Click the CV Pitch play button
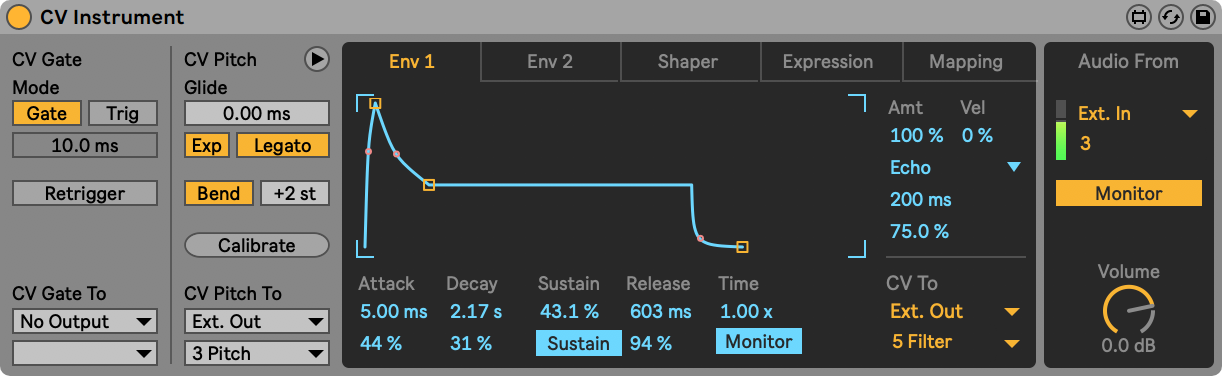 pos(316,60)
